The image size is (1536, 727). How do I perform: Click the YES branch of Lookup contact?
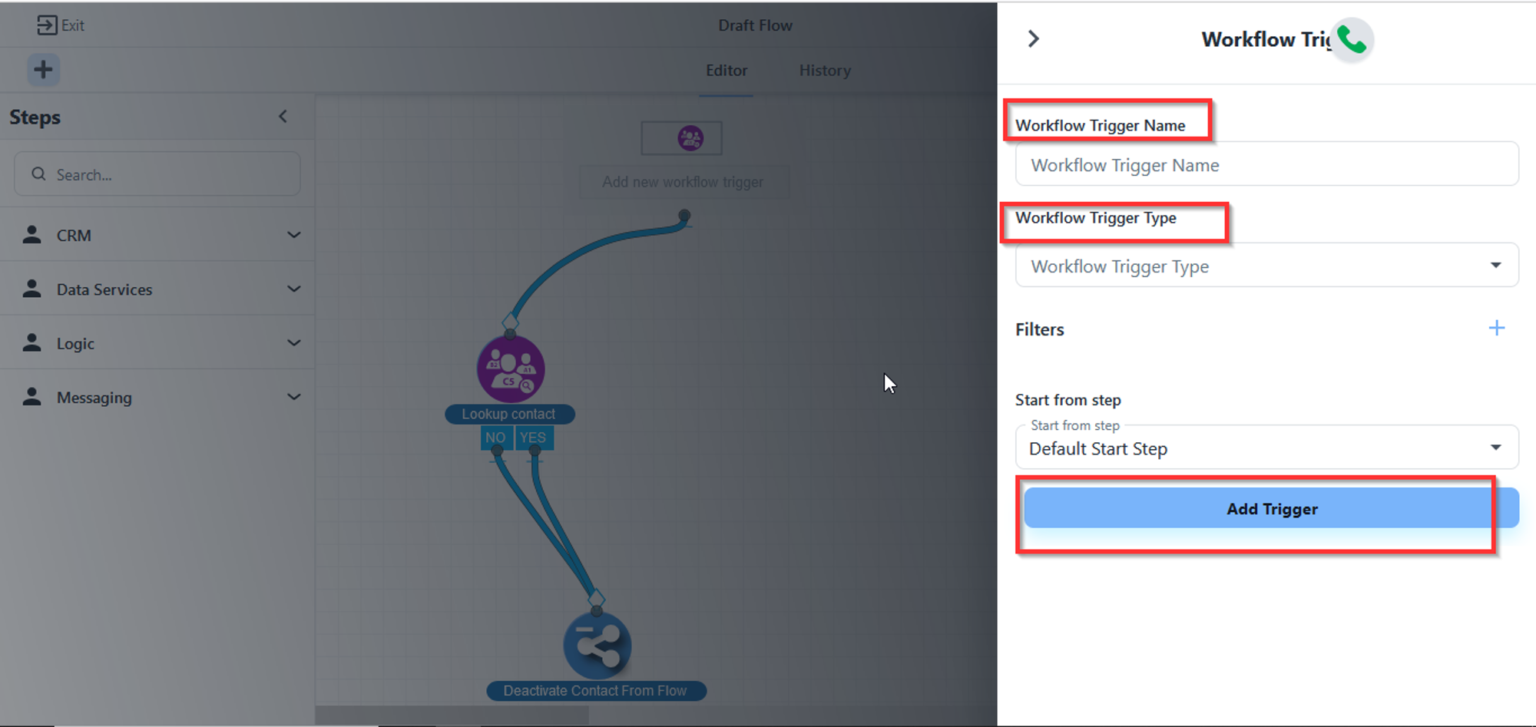pos(533,437)
